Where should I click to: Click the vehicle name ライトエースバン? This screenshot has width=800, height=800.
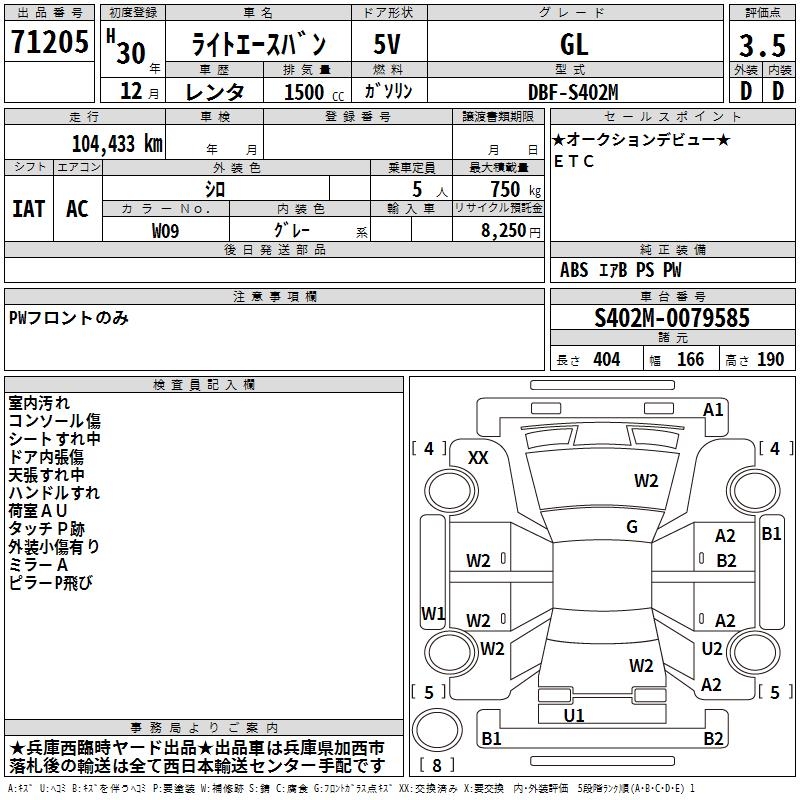tap(258, 46)
